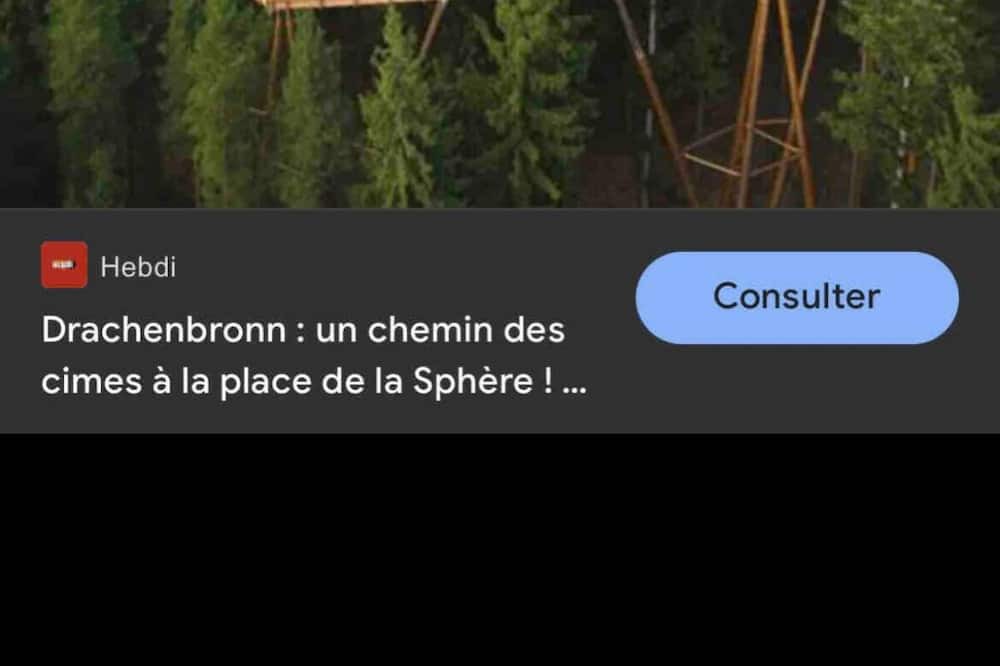Click the word "Drachenbronn" in the title

164,330
